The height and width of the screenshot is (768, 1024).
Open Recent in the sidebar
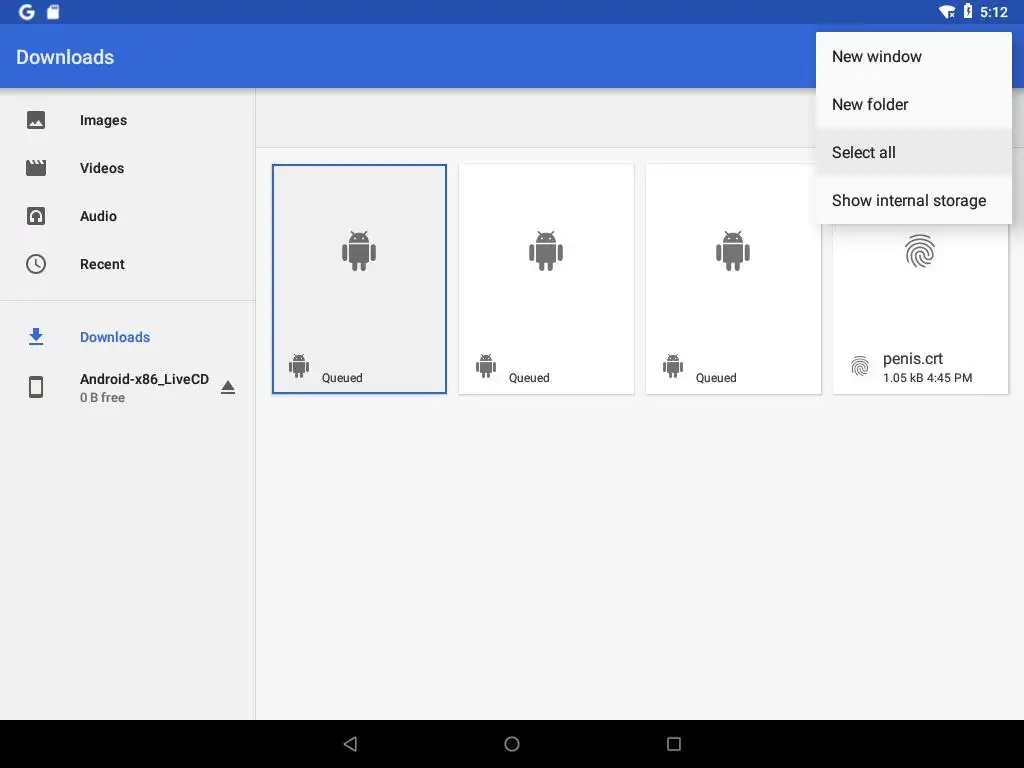pyautogui.click(x=127, y=264)
